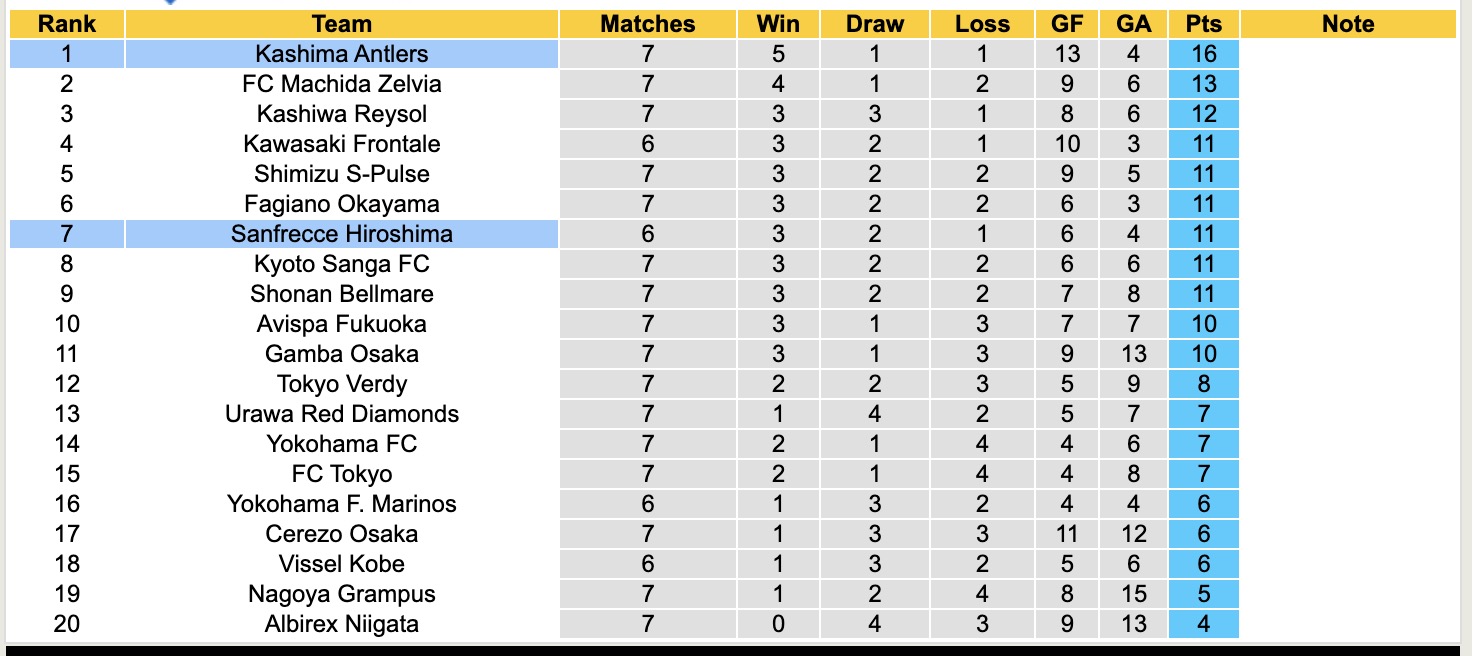Select Vissel Kobe team name

click(x=341, y=564)
